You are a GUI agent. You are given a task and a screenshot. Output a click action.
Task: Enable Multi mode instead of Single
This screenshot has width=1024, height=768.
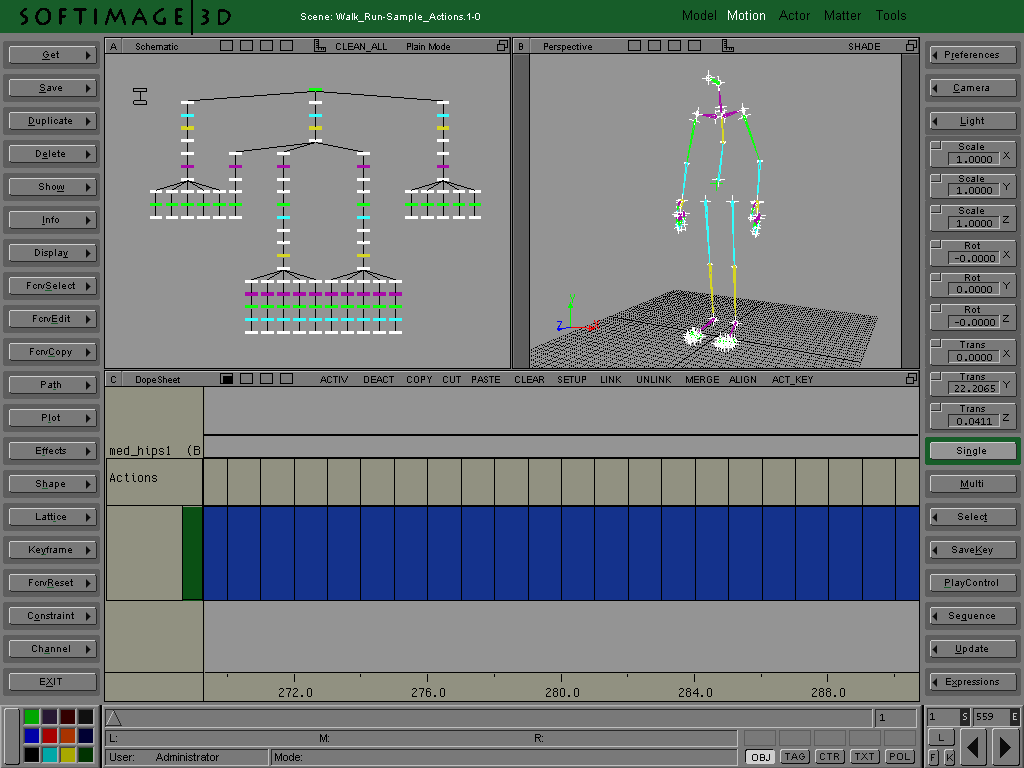[x=971, y=483]
